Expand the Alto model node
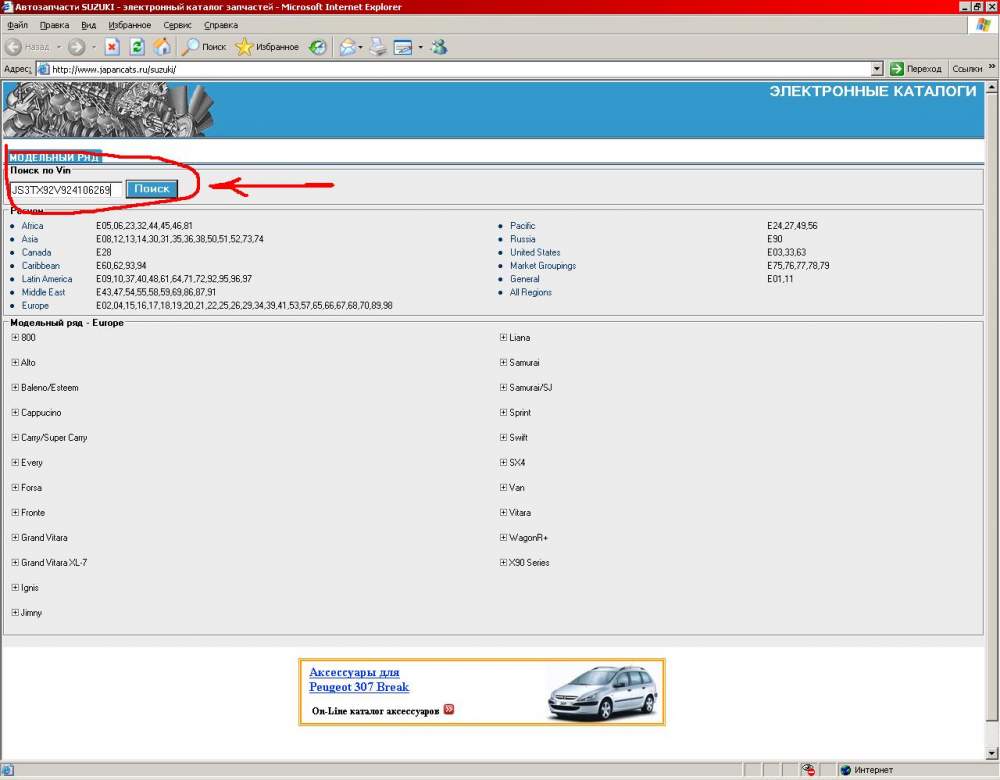The width and height of the screenshot is (1000, 780). coord(15,362)
